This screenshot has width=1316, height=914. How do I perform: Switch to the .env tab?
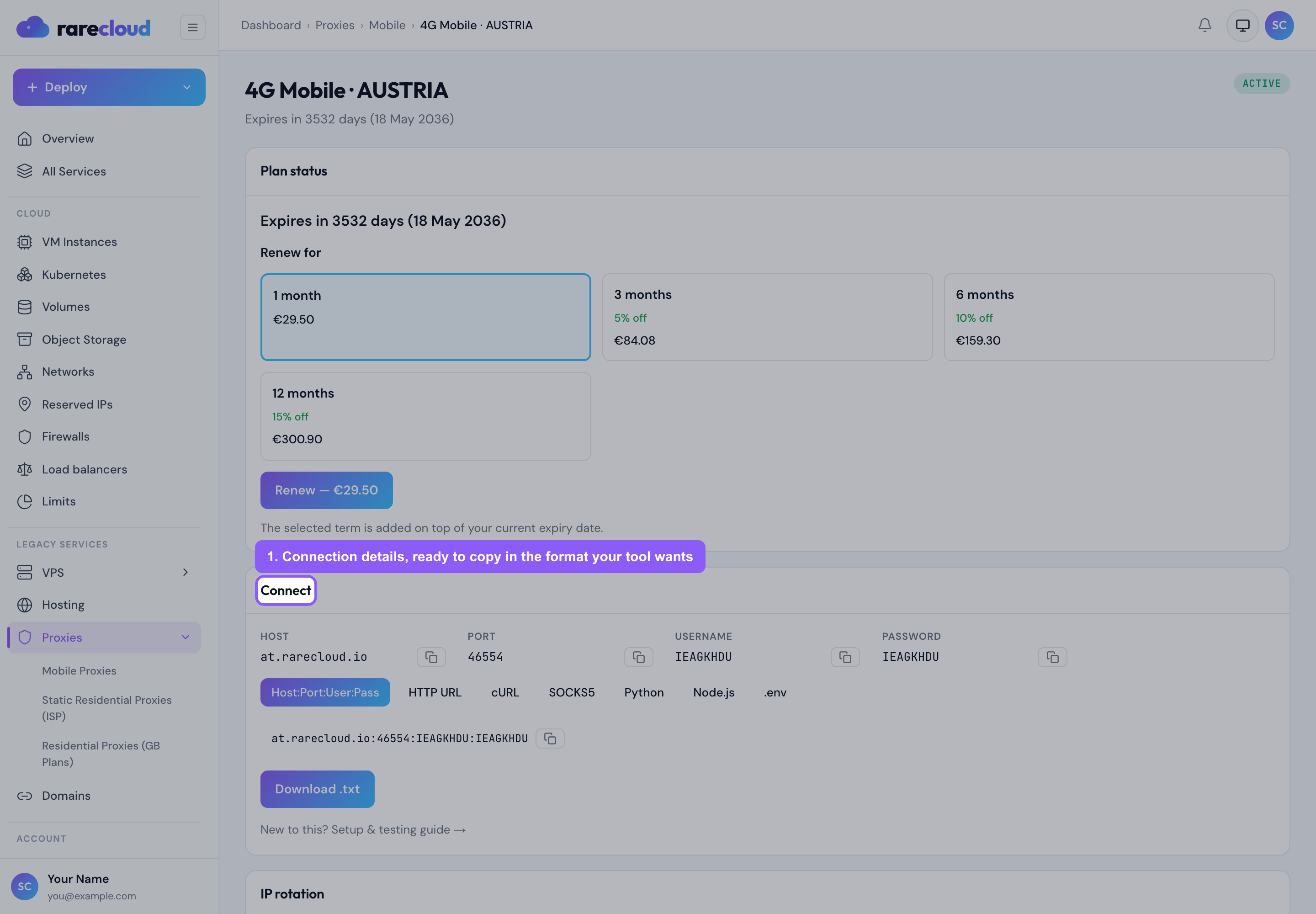[x=775, y=692]
